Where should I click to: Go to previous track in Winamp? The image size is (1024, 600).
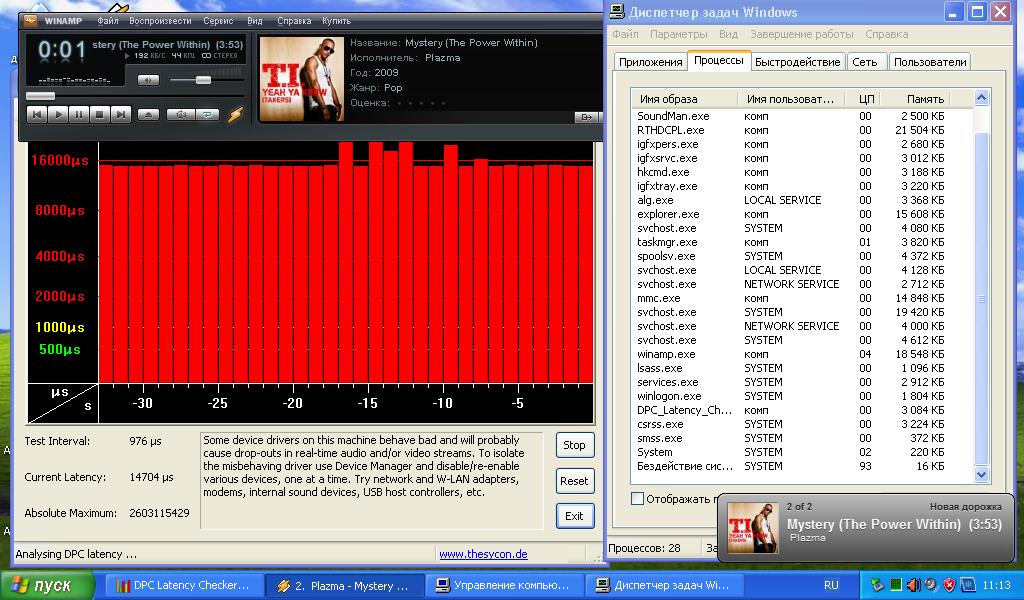click(x=37, y=114)
